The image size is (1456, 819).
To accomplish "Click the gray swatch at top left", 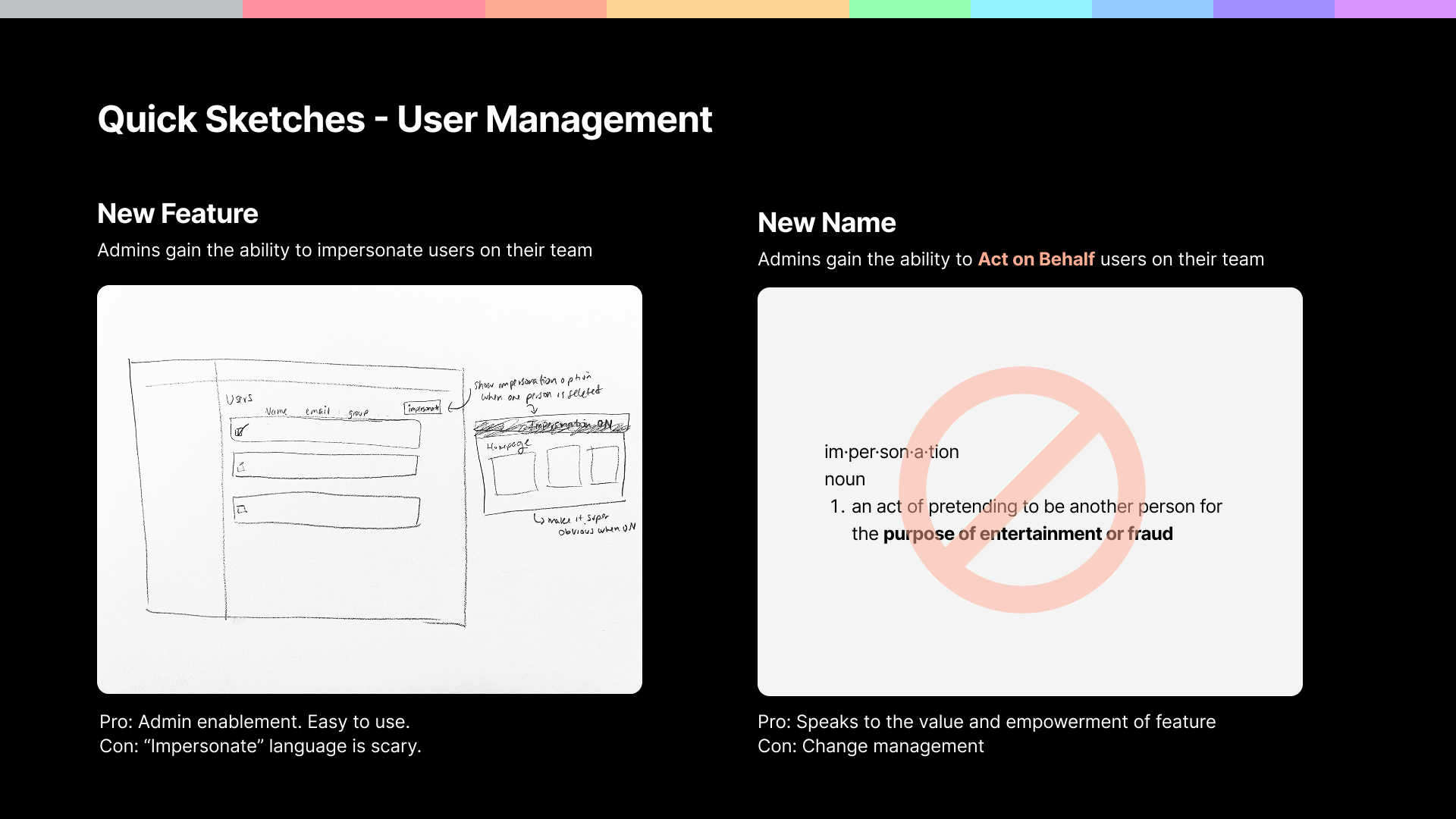I will (121, 8).
